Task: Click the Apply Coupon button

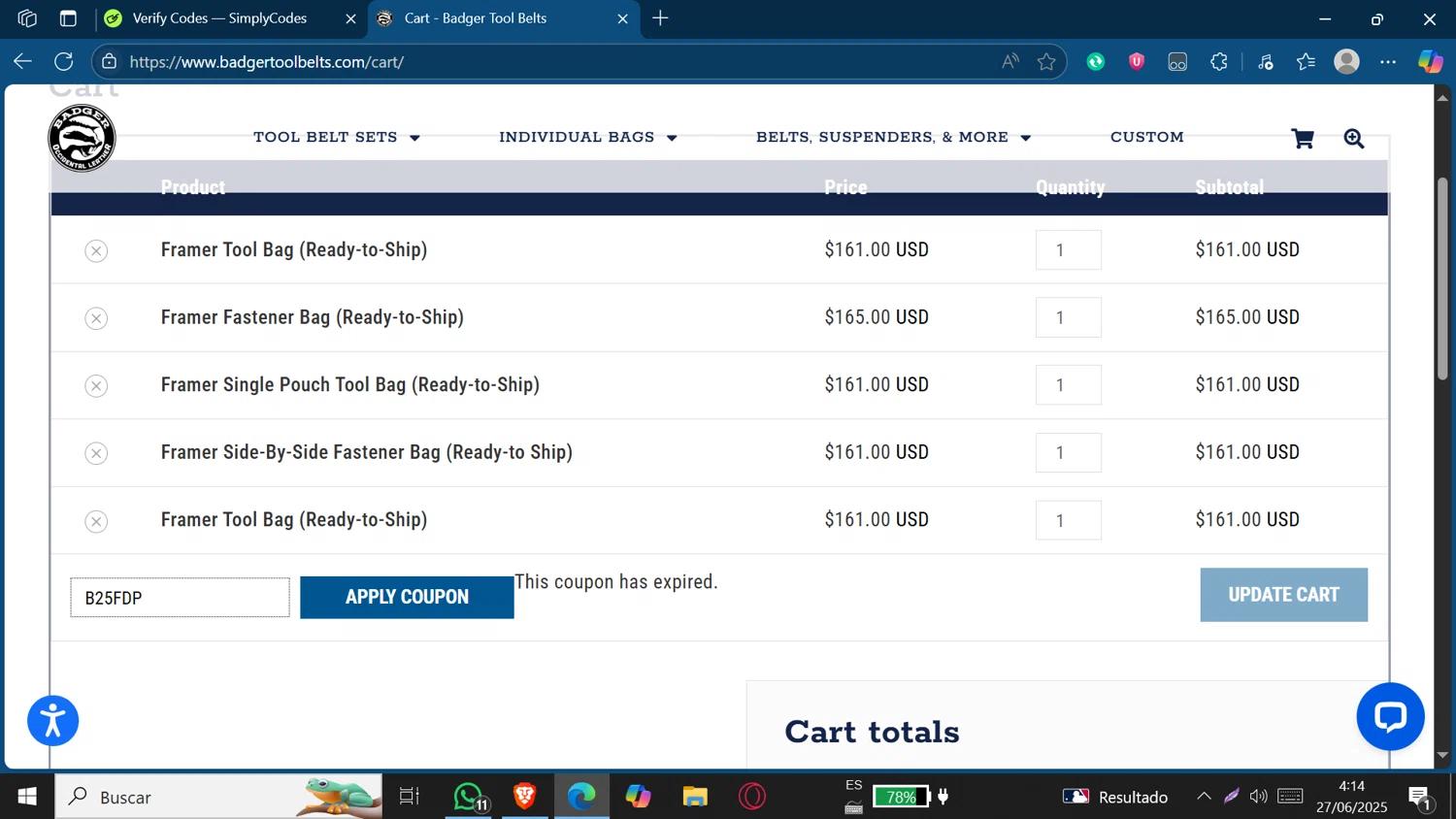Action: tap(407, 597)
